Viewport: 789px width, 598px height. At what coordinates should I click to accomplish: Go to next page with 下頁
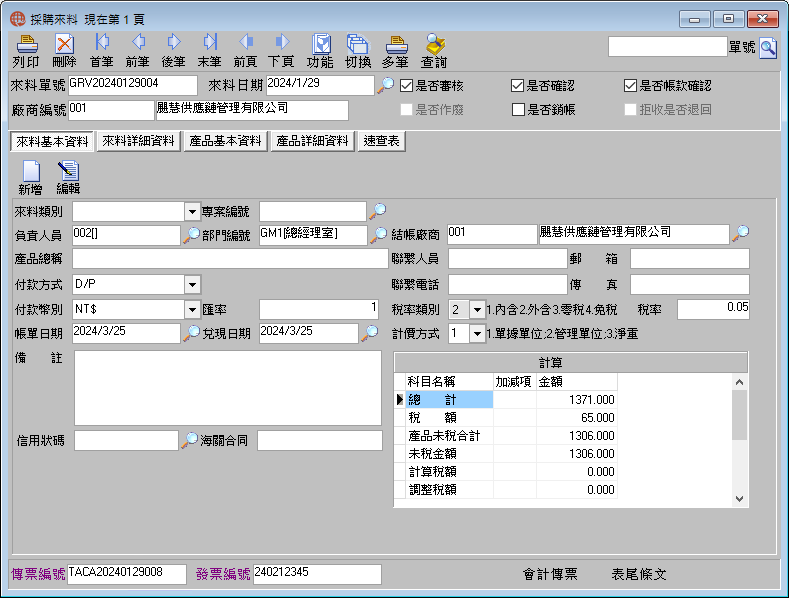tap(281, 51)
